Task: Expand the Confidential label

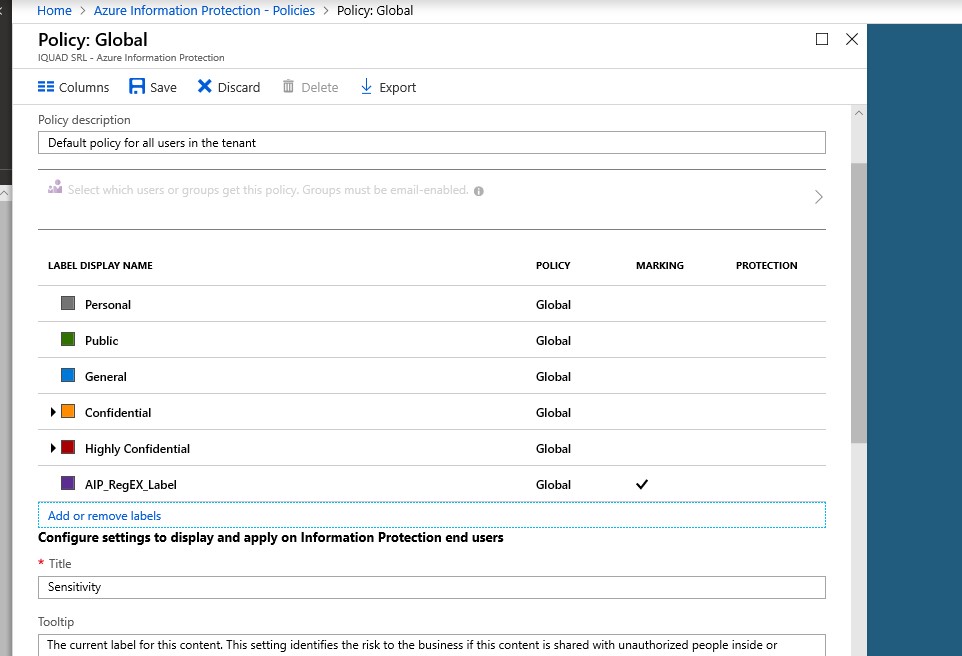Action: [53, 412]
